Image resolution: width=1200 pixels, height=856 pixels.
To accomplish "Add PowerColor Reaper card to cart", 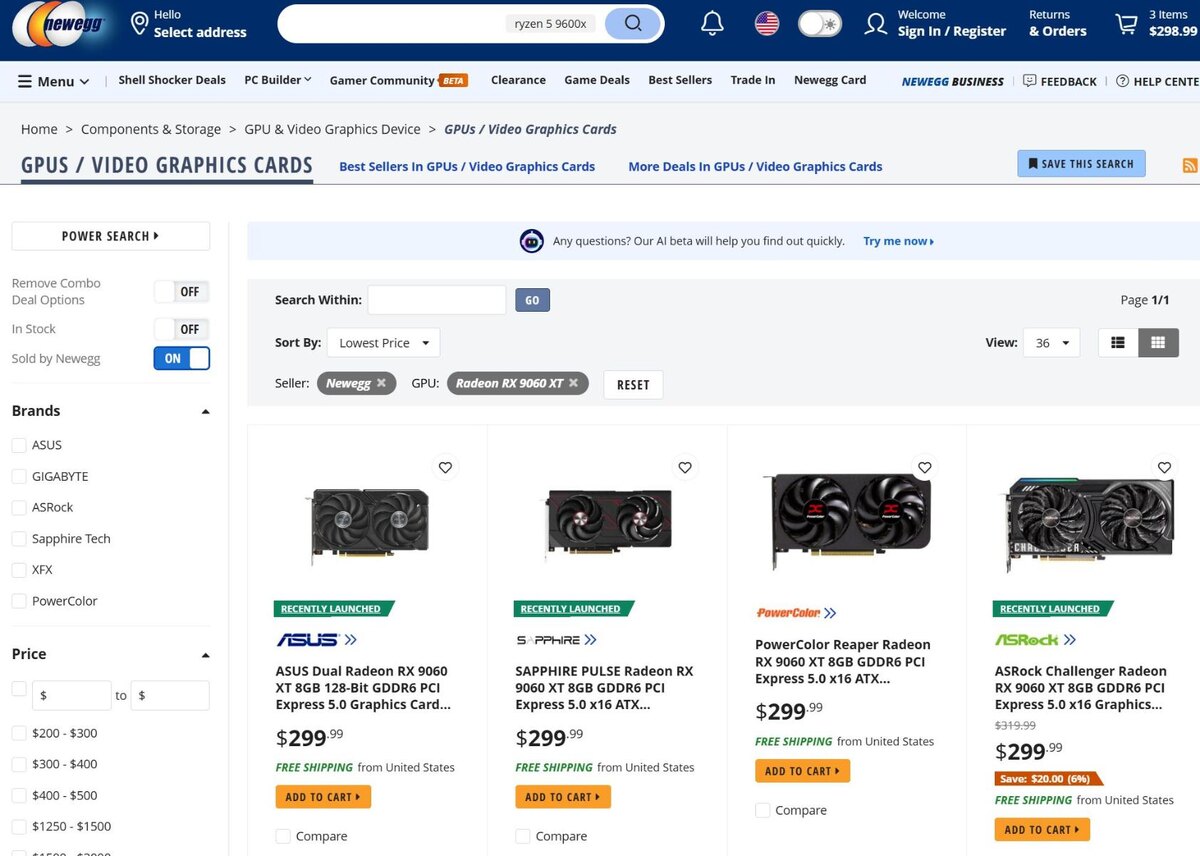I will pos(803,771).
